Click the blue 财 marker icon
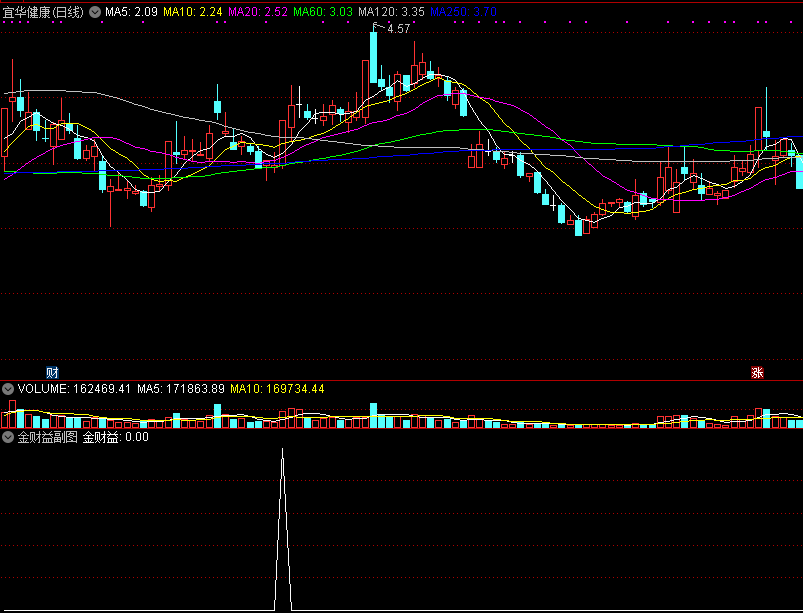The image size is (803, 613). click(52, 372)
